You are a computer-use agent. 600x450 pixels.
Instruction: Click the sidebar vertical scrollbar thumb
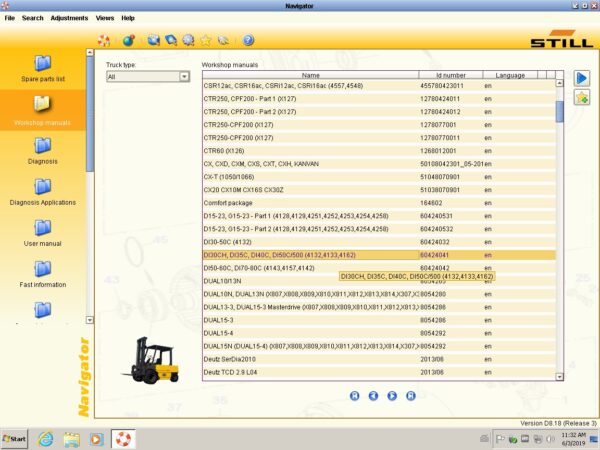tap(90, 114)
